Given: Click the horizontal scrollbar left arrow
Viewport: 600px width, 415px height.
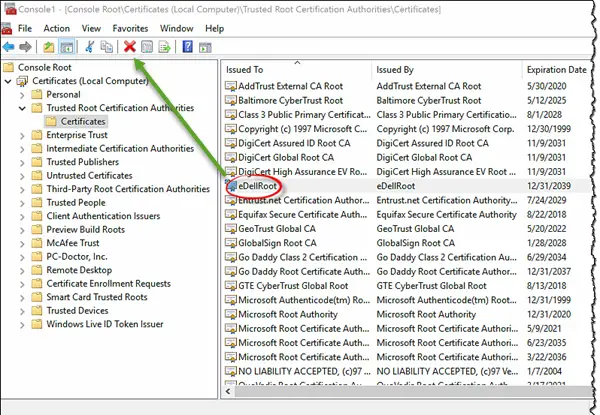Looking at the screenshot, I should click(x=228, y=392).
